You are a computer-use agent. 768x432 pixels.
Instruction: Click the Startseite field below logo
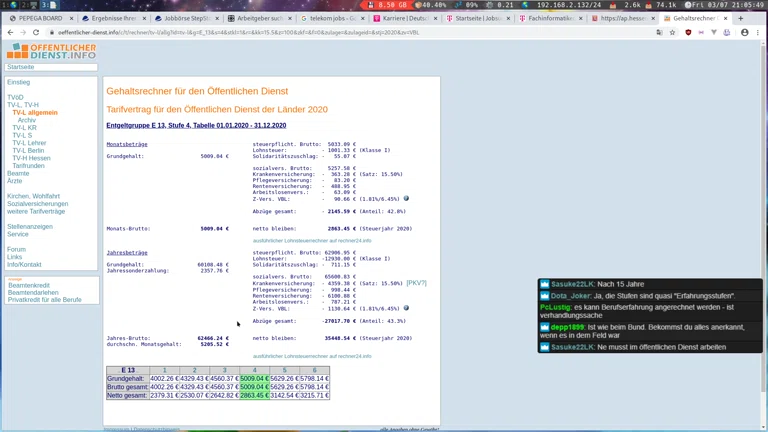[x=52, y=67]
